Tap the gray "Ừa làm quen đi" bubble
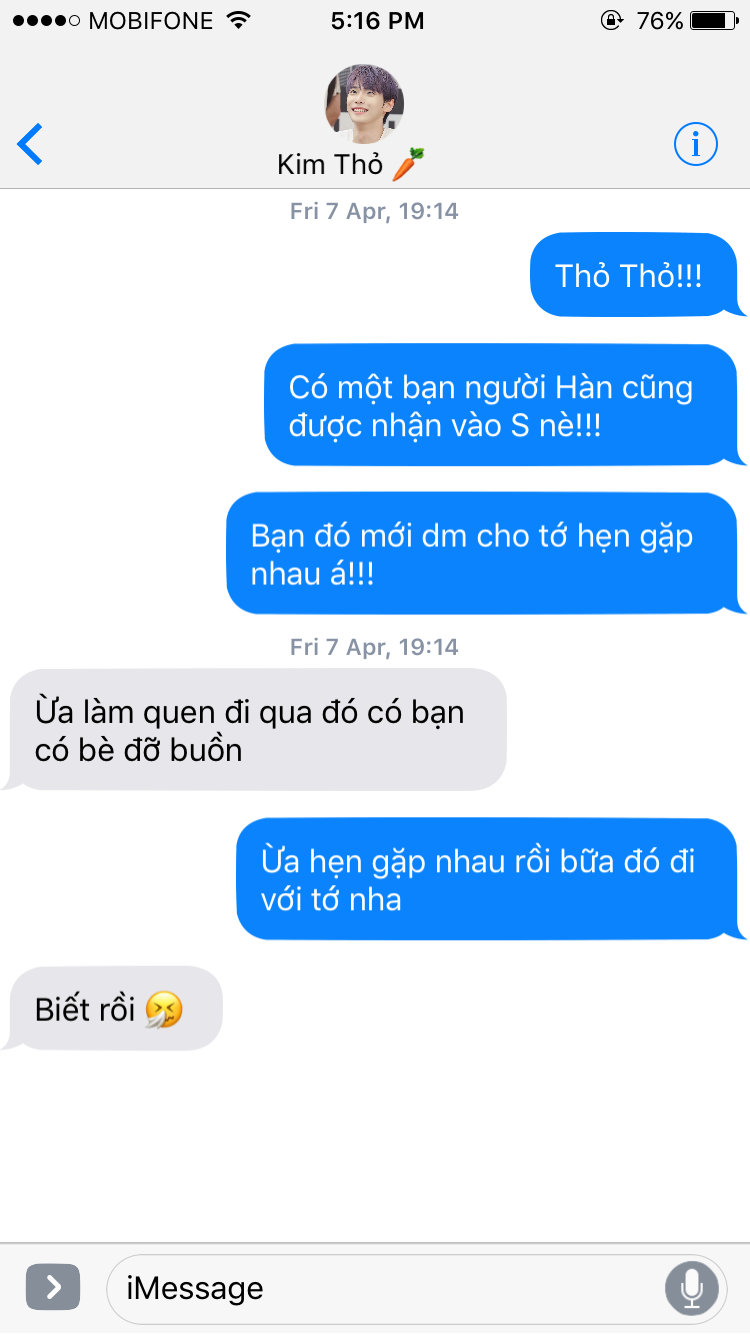Viewport: 750px width, 1334px height. coord(256,729)
